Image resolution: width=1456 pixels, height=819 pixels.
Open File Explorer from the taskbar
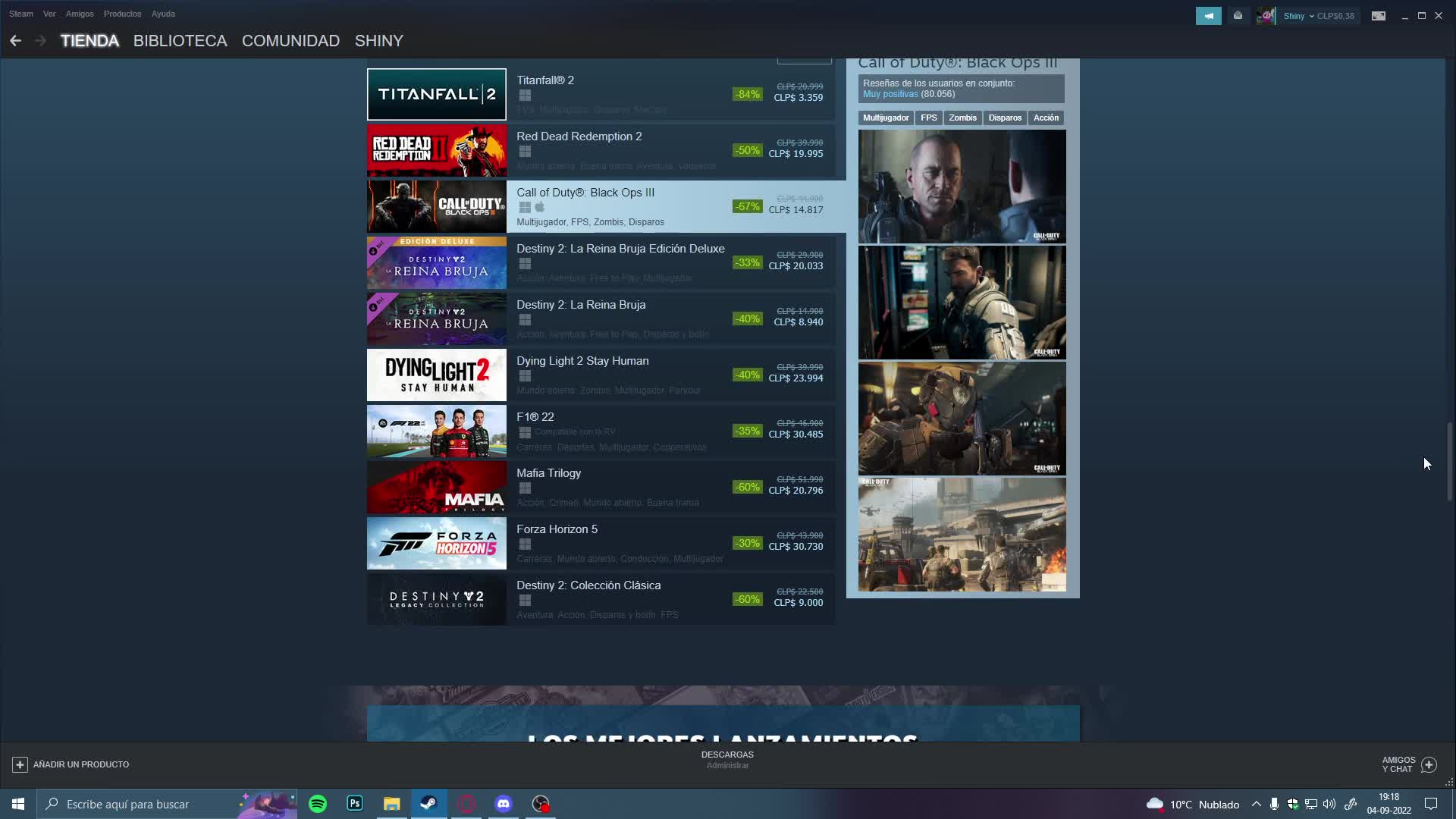(x=392, y=804)
